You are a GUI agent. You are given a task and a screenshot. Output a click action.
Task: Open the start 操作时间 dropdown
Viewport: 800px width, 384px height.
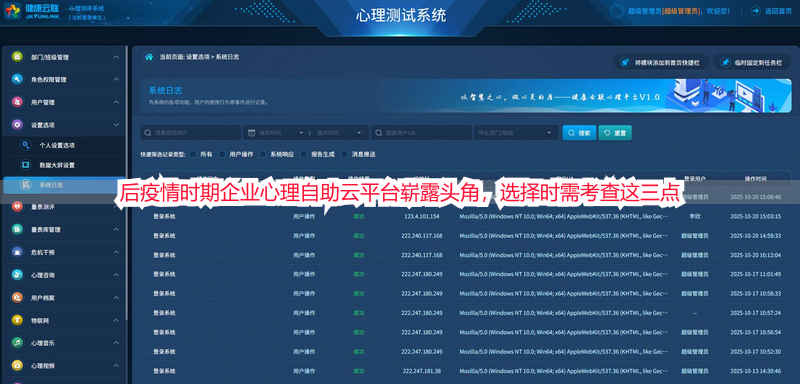(301, 133)
